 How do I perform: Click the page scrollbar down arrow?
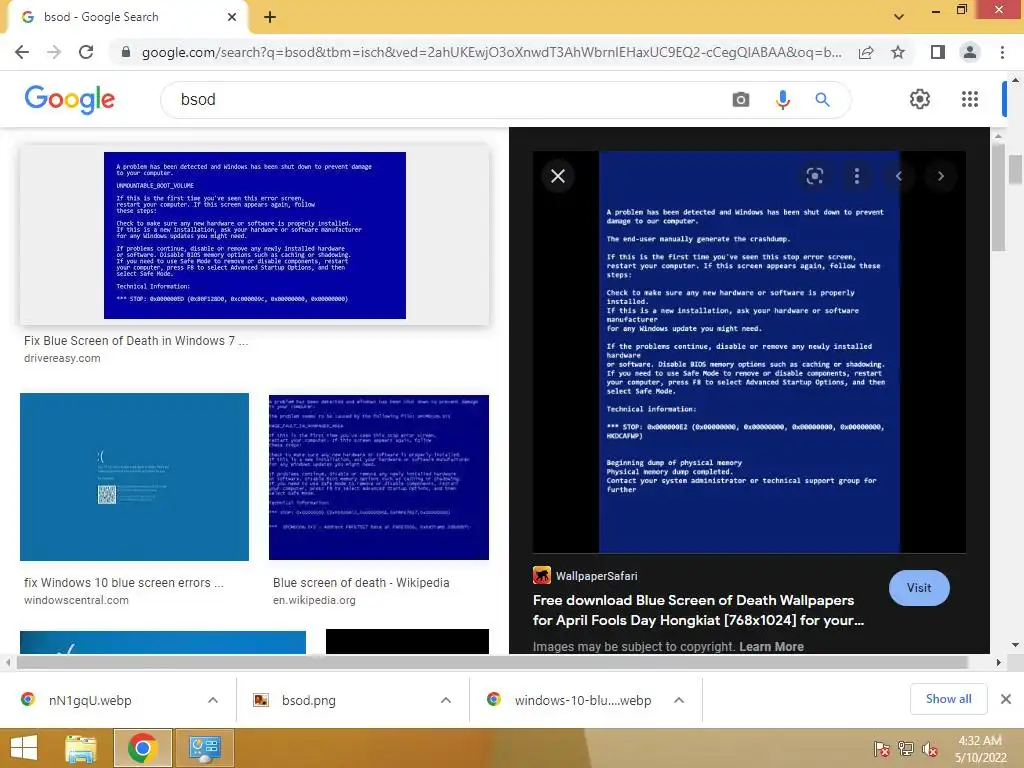pyautogui.click(x=1015, y=645)
